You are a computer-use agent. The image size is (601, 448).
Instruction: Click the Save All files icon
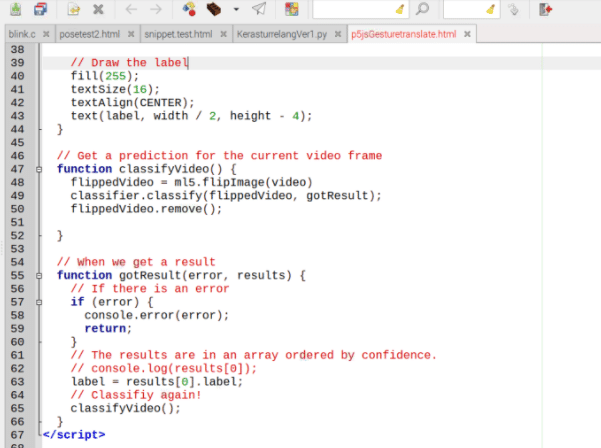point(40,10)
